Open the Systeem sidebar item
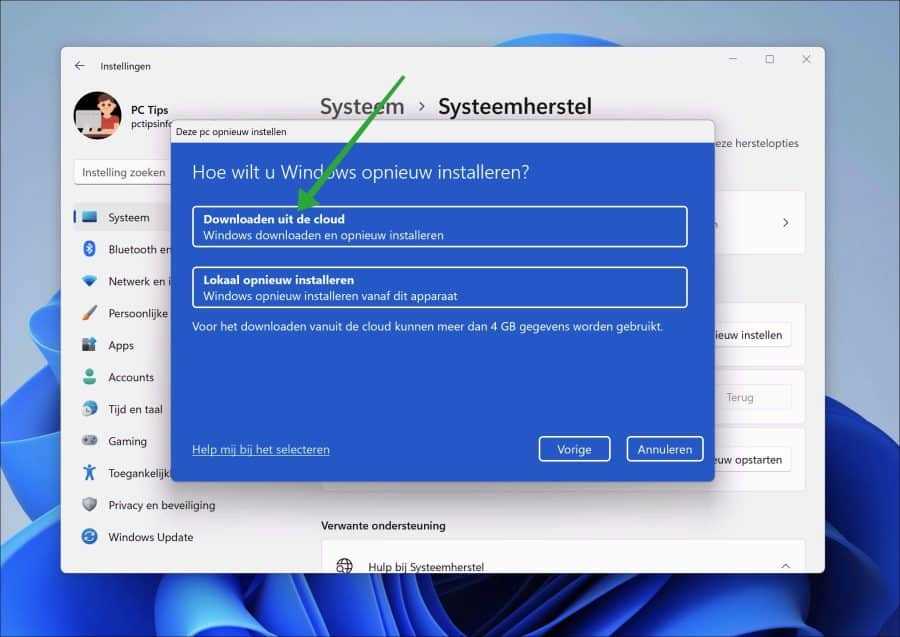Image resolution: width=900 pixels, height=637 pixels. [x=122, y=217]
